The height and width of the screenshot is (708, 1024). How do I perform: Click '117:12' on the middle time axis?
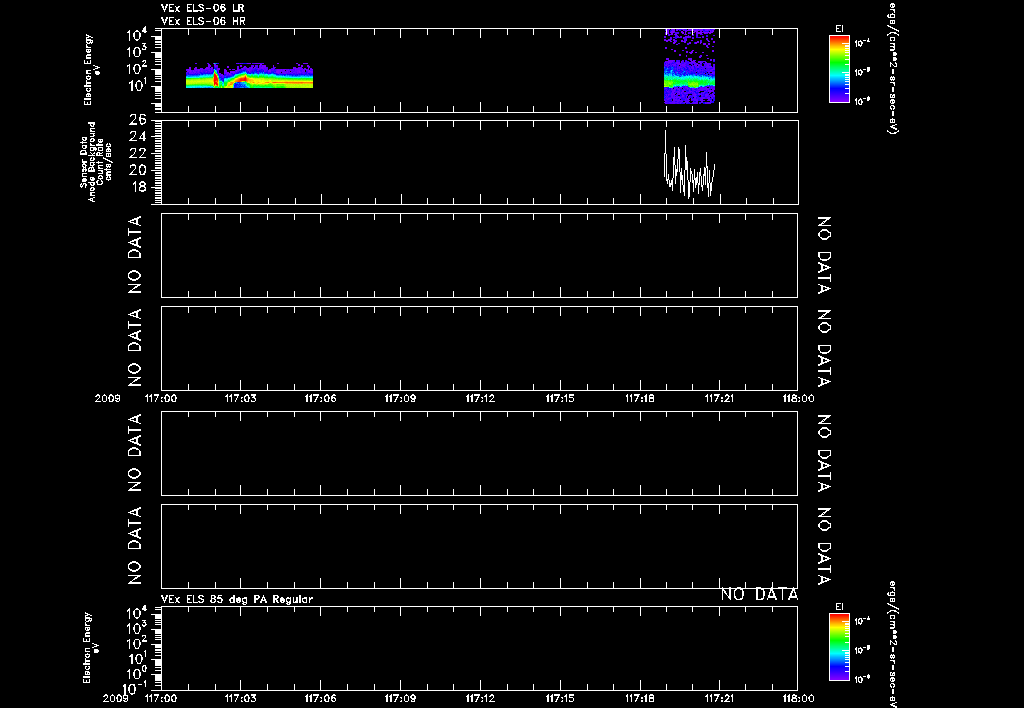click(x=480, y=398)
